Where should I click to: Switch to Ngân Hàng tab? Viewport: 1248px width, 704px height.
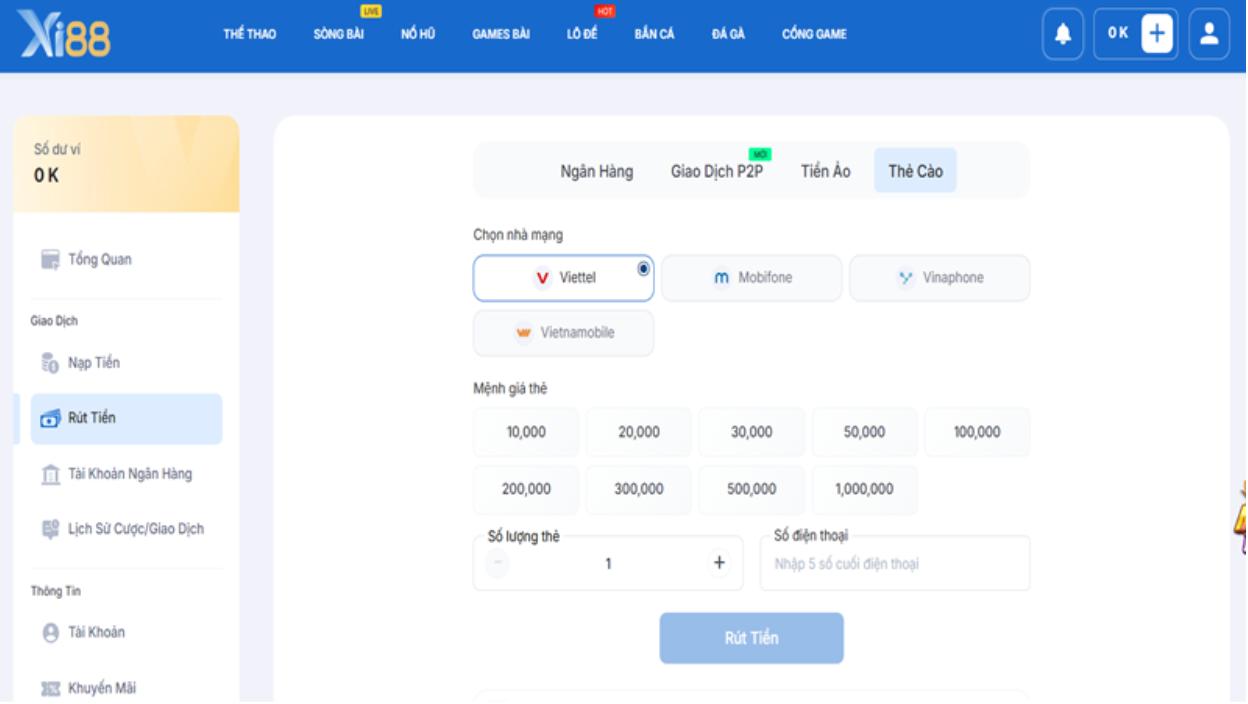tap(596, 172)
